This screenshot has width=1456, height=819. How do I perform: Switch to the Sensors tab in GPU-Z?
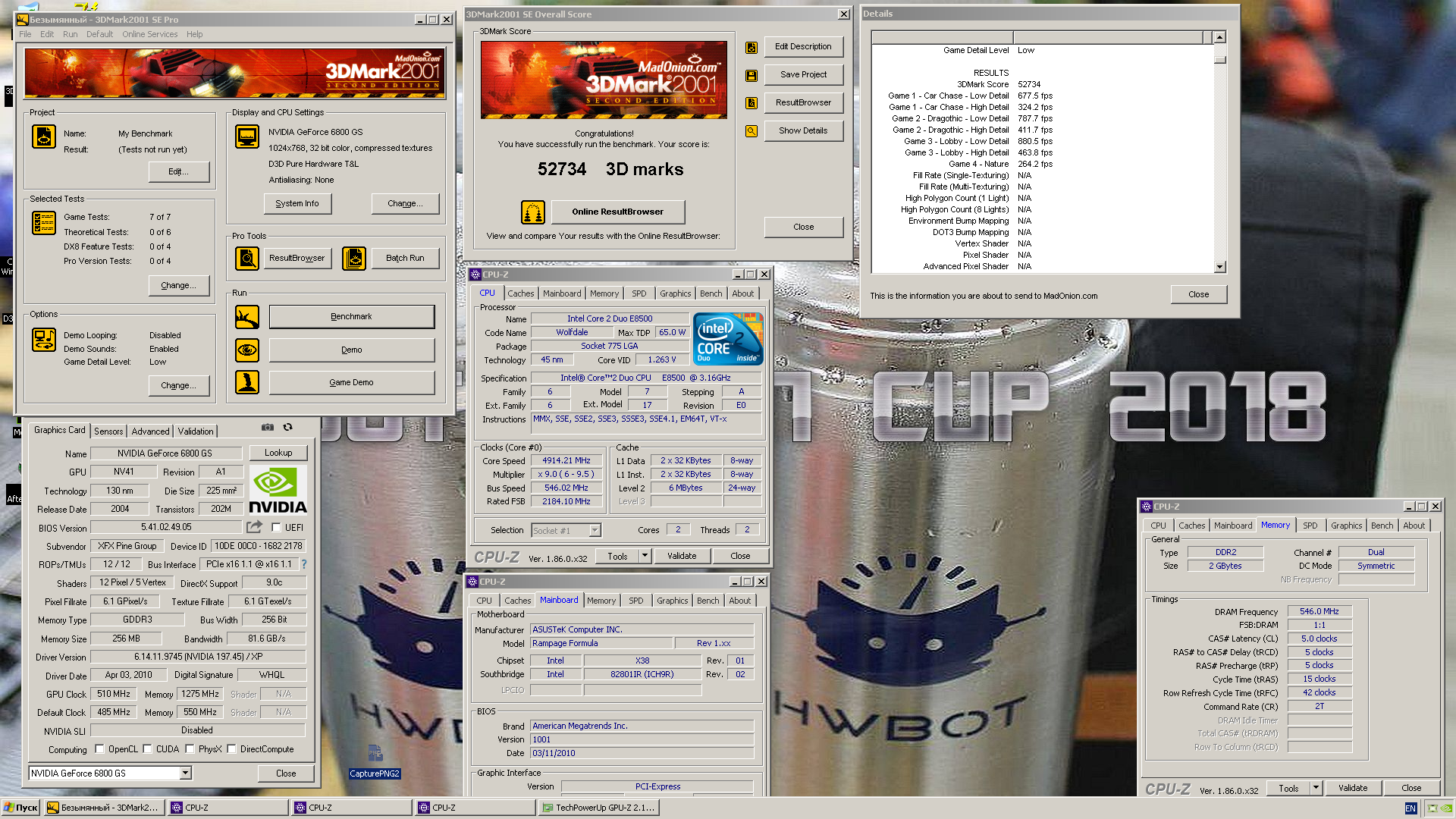(108, 431)
